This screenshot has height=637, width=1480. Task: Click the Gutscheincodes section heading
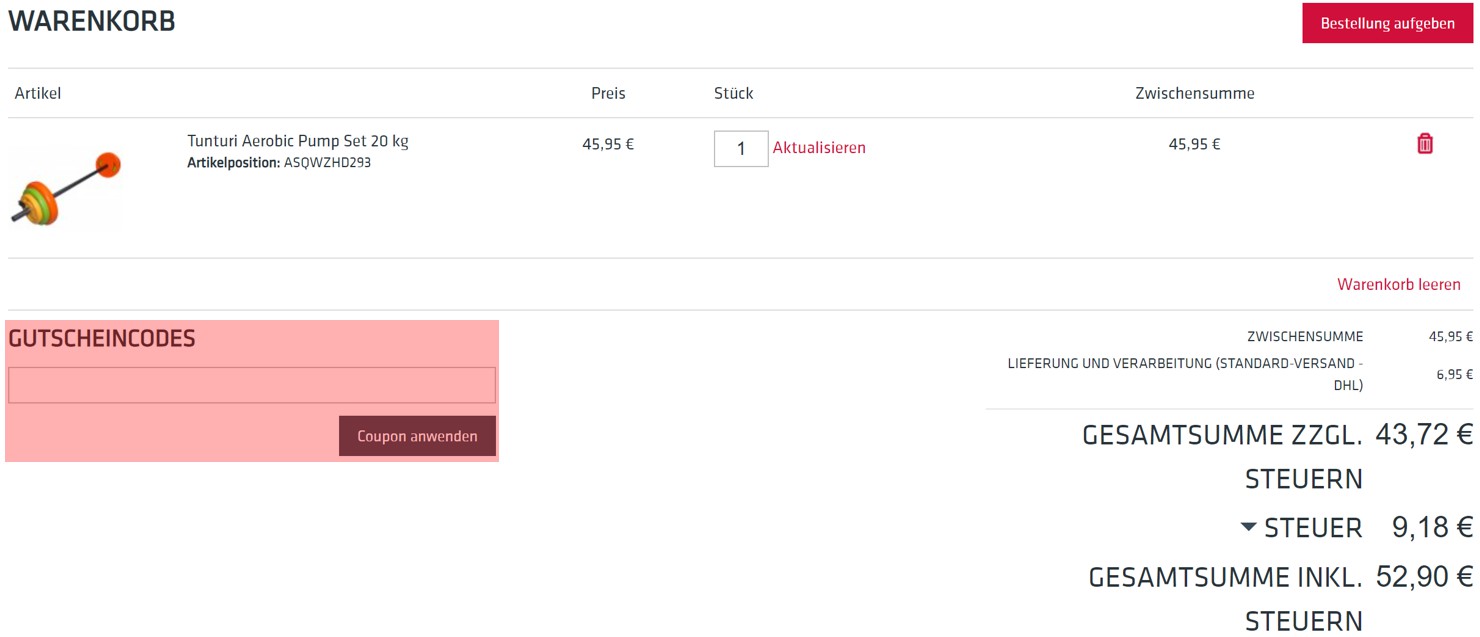click(102, 339)
